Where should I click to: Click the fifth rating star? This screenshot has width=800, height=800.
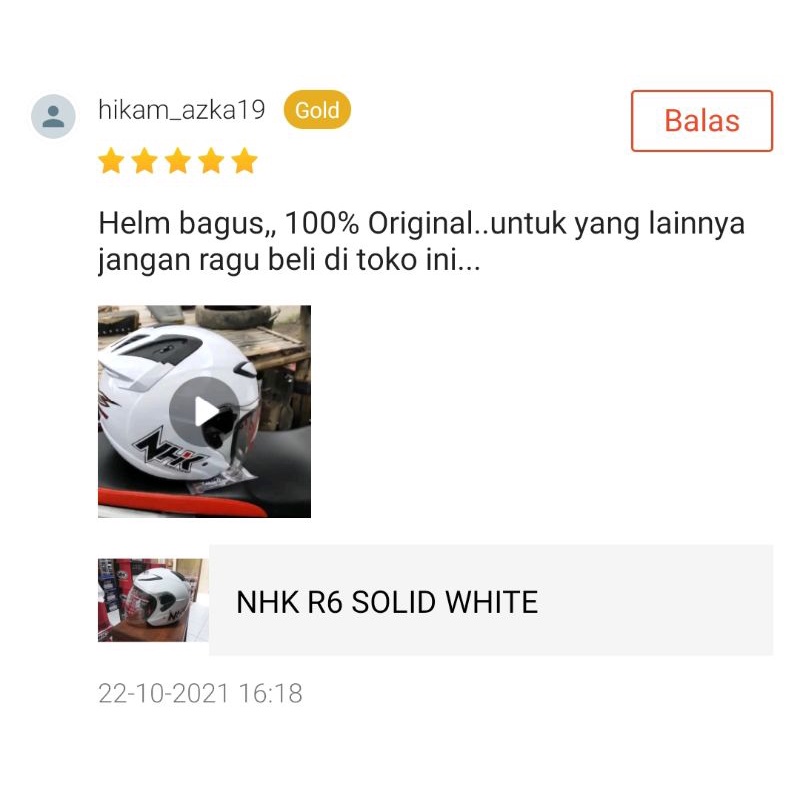pyautogui.click(x=244, y=161)
